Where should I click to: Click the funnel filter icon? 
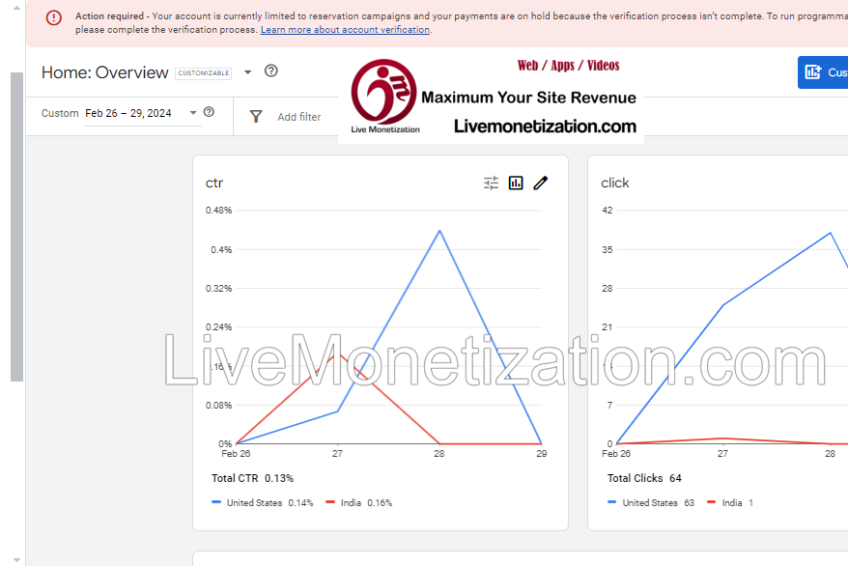(x=256, y=116)
